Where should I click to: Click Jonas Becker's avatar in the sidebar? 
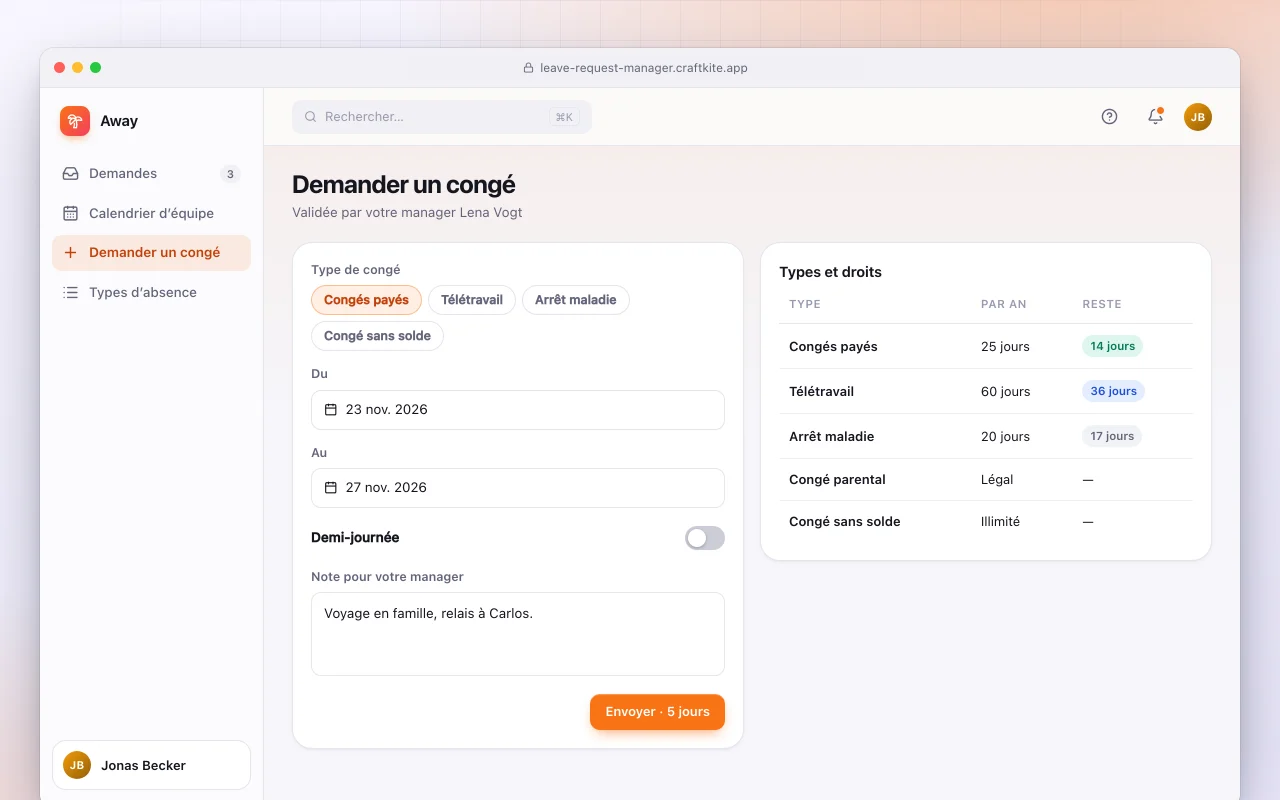(77, 765)
